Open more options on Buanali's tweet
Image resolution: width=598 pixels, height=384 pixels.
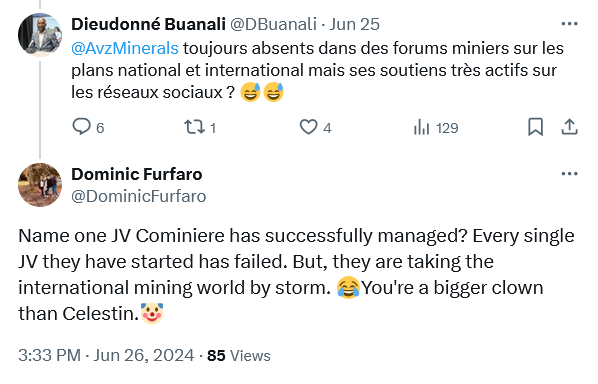(569, 24)
